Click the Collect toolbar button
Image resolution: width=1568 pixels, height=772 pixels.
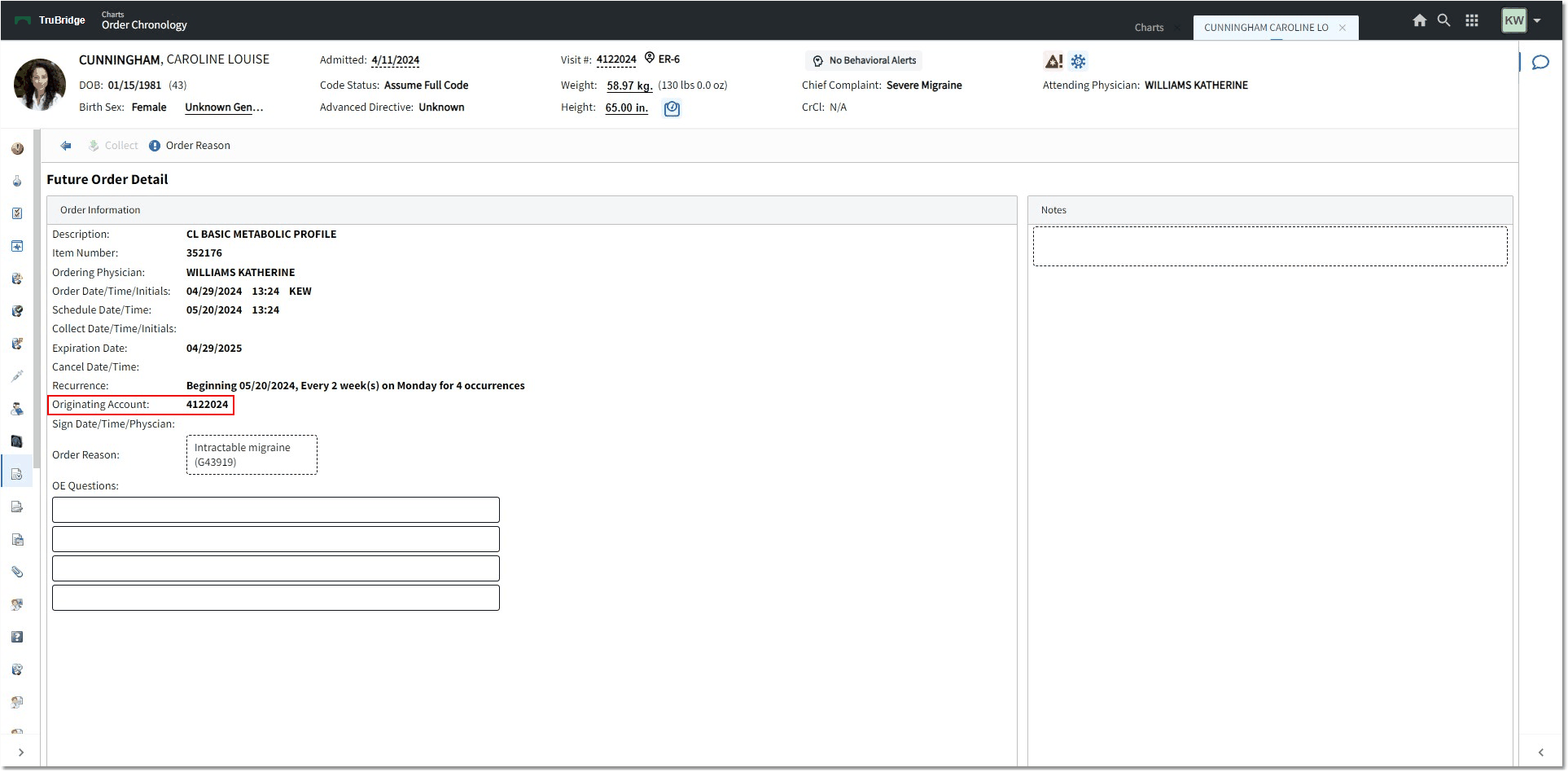[x=113, y=146]
